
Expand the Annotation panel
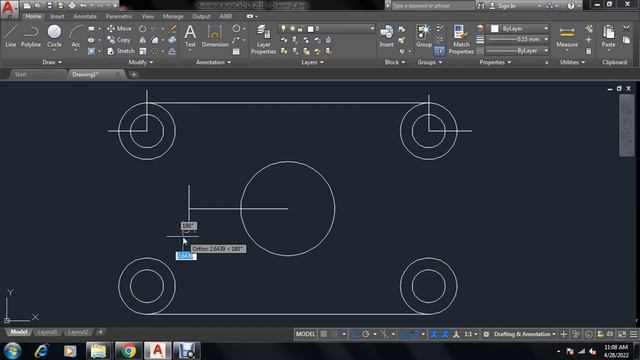click(x=213, y=62)
